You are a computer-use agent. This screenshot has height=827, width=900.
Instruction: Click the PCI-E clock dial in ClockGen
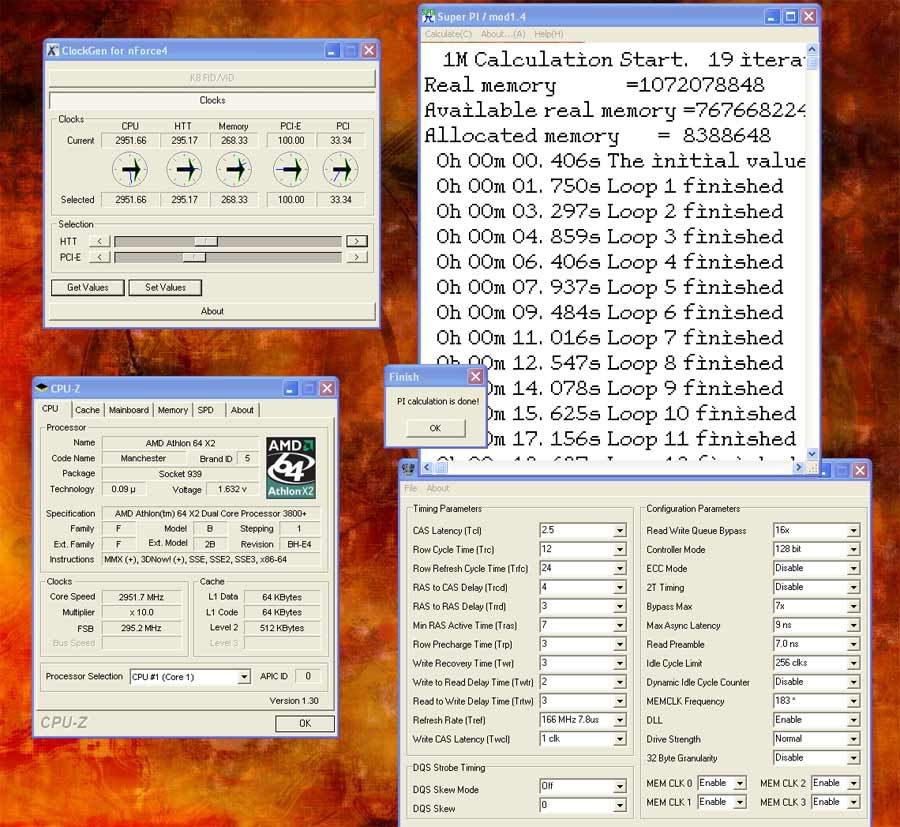291,170
